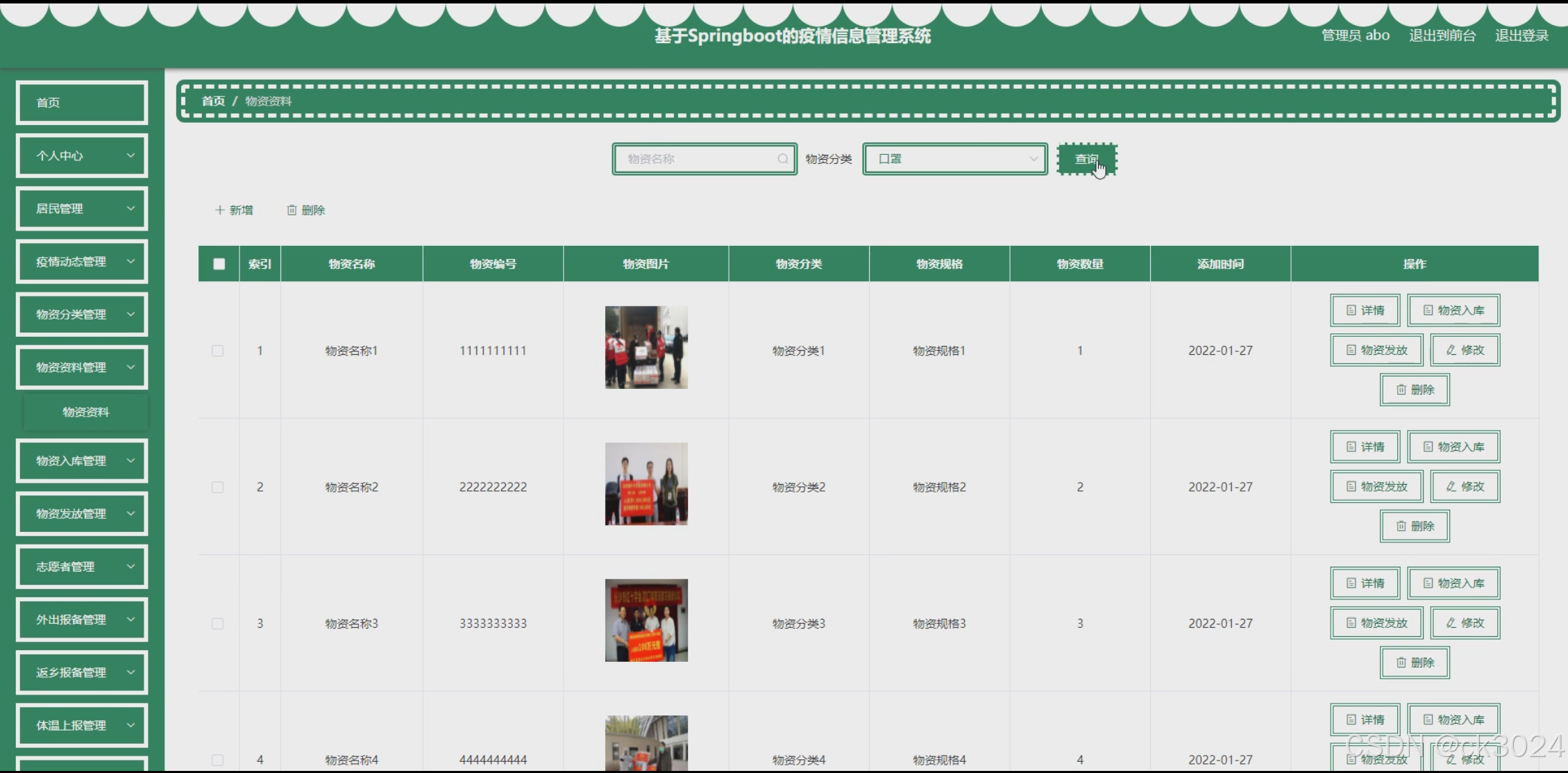Viewport: 1568px width, 773px height.
Task: Click the thumbnail image of 物资名称2
Action: tap(646, 484)
